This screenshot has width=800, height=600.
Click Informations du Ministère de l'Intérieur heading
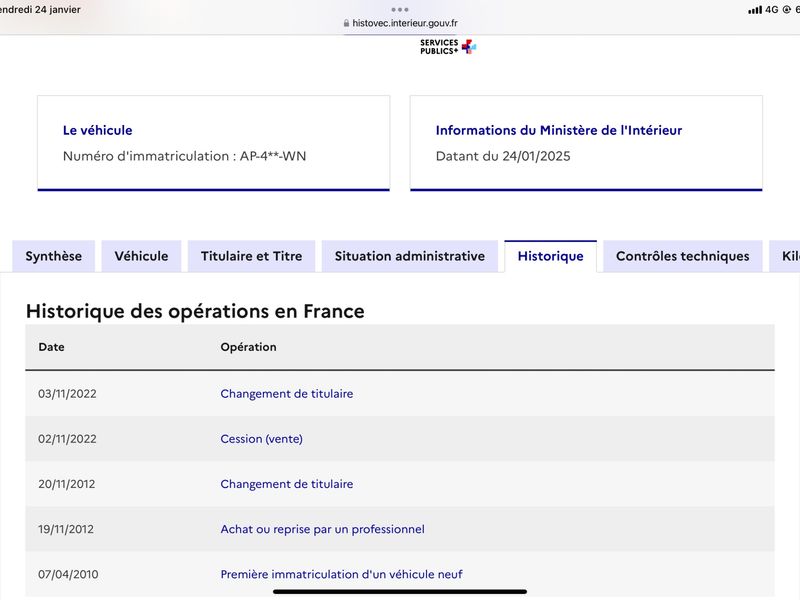pyautogui.click(x=559, y=130)
